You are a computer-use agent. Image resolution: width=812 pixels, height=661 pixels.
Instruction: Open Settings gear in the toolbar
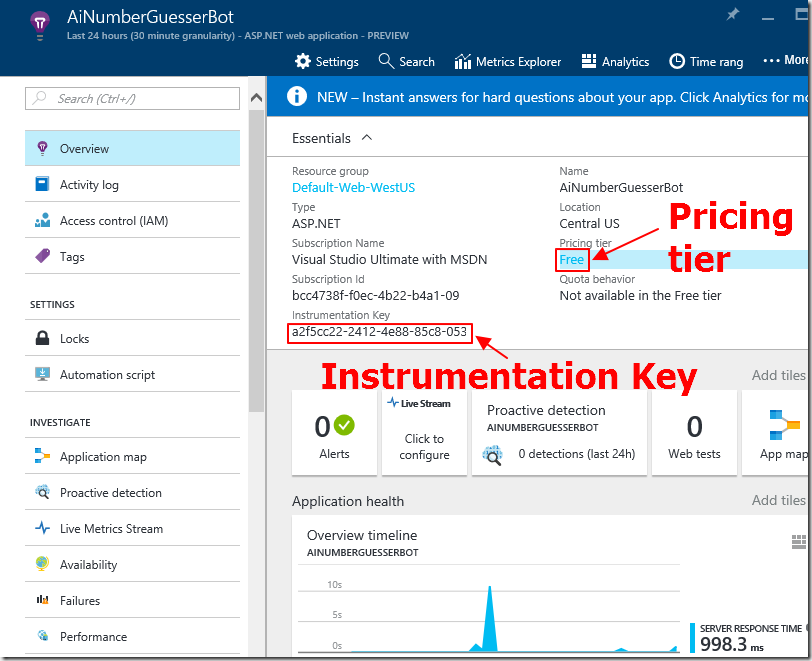tap(302, 61)
